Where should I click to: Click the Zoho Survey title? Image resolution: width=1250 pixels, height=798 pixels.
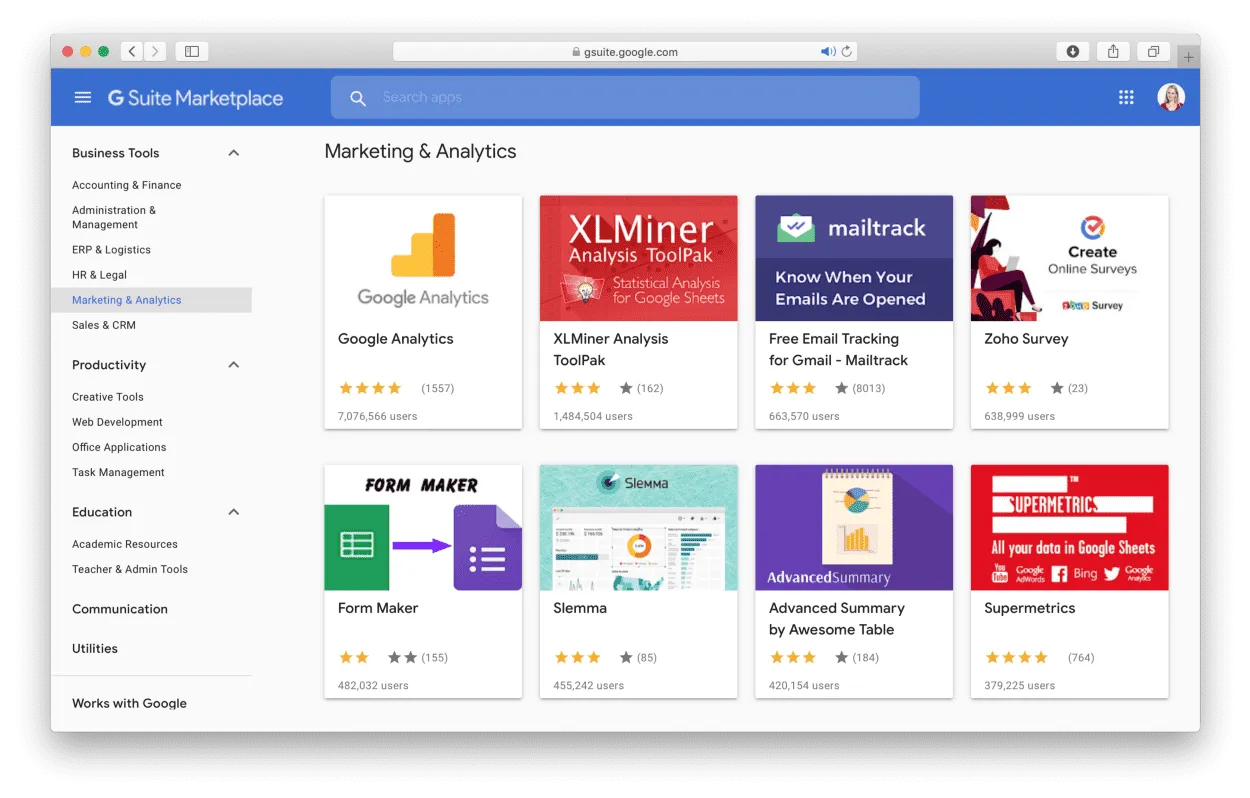pos(1026,339)
